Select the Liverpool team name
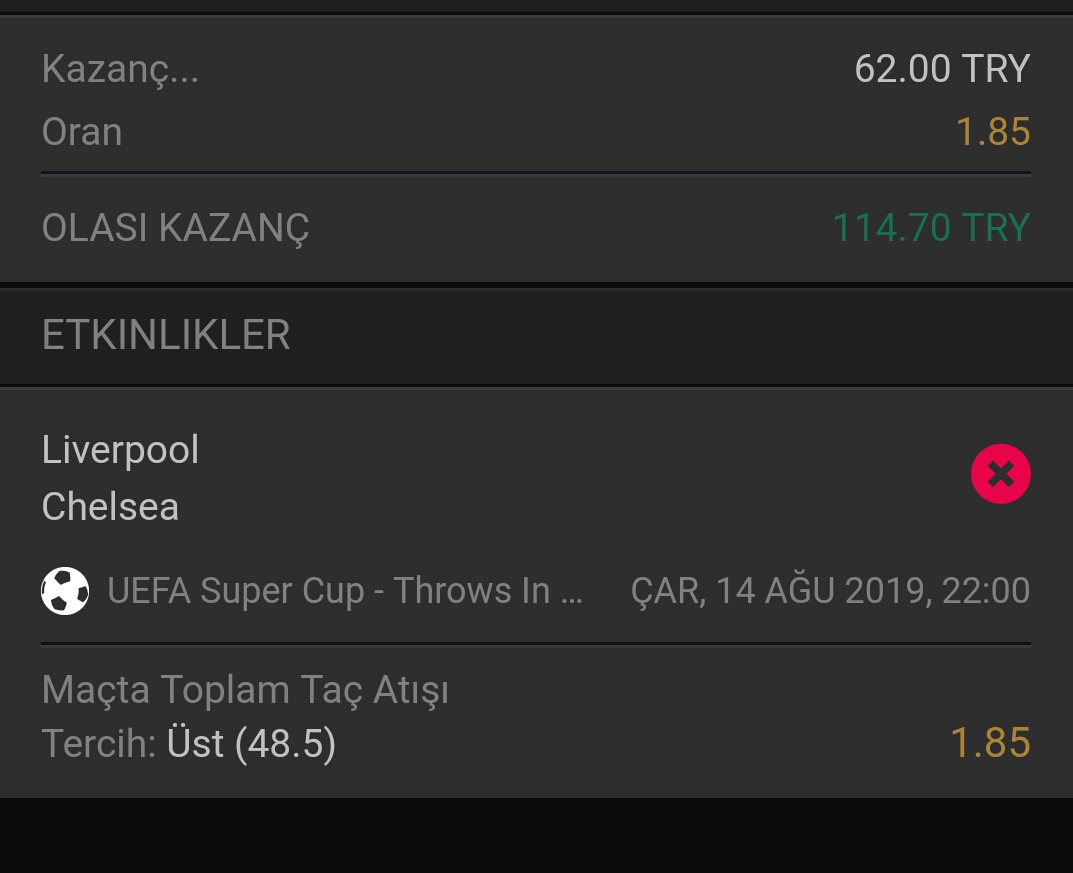 pos(120,451)
